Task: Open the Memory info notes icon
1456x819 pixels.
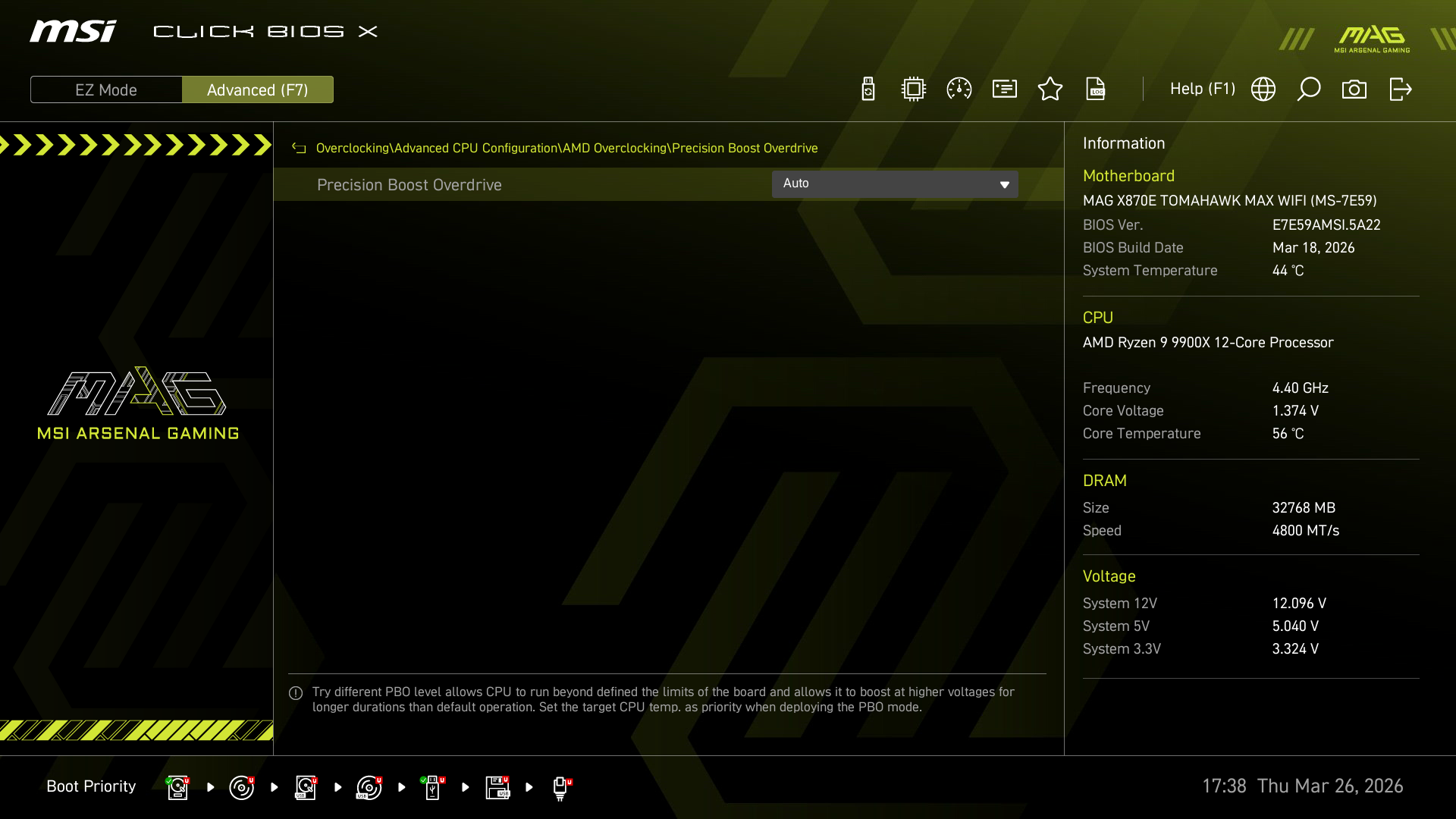Action: tap(1004, 89)
